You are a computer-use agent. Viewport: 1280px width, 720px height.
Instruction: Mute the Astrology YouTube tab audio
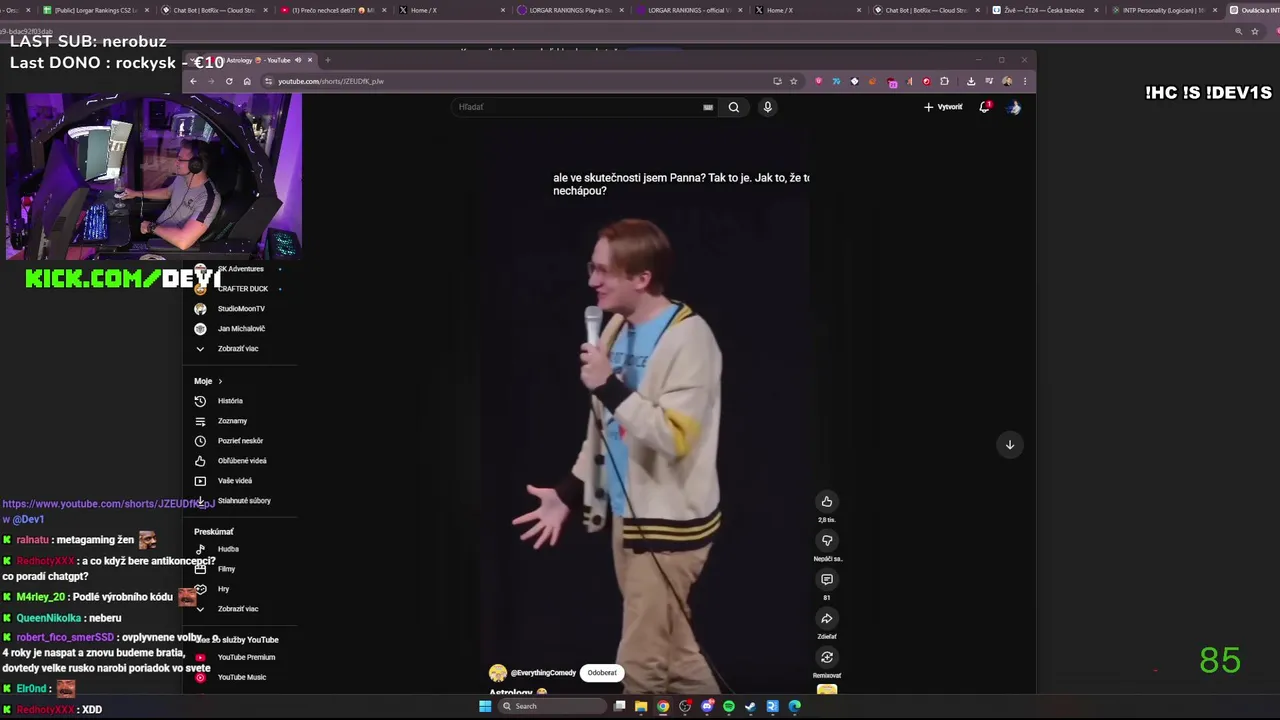coord(298,60)
